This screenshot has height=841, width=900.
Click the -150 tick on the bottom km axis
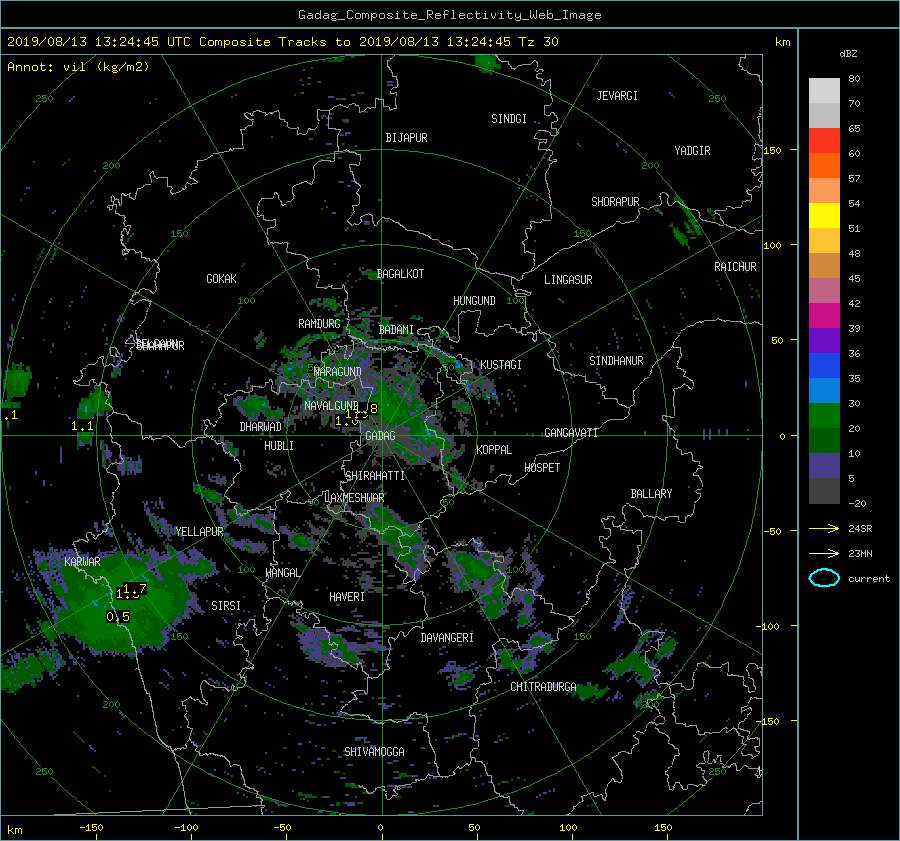click(x=91, y=828)
